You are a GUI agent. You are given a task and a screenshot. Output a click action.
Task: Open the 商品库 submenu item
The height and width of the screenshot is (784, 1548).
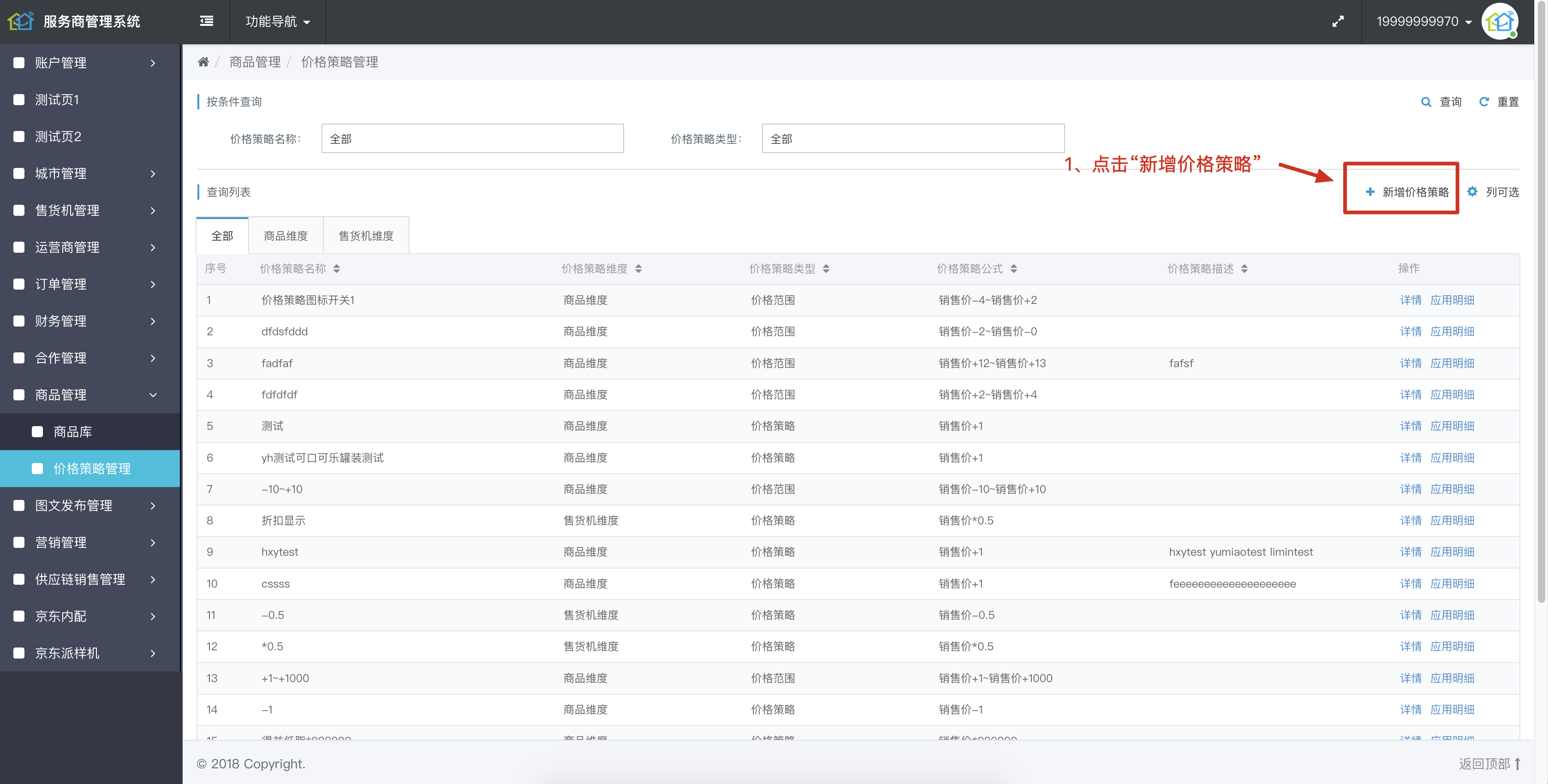(x=90, y=431)
